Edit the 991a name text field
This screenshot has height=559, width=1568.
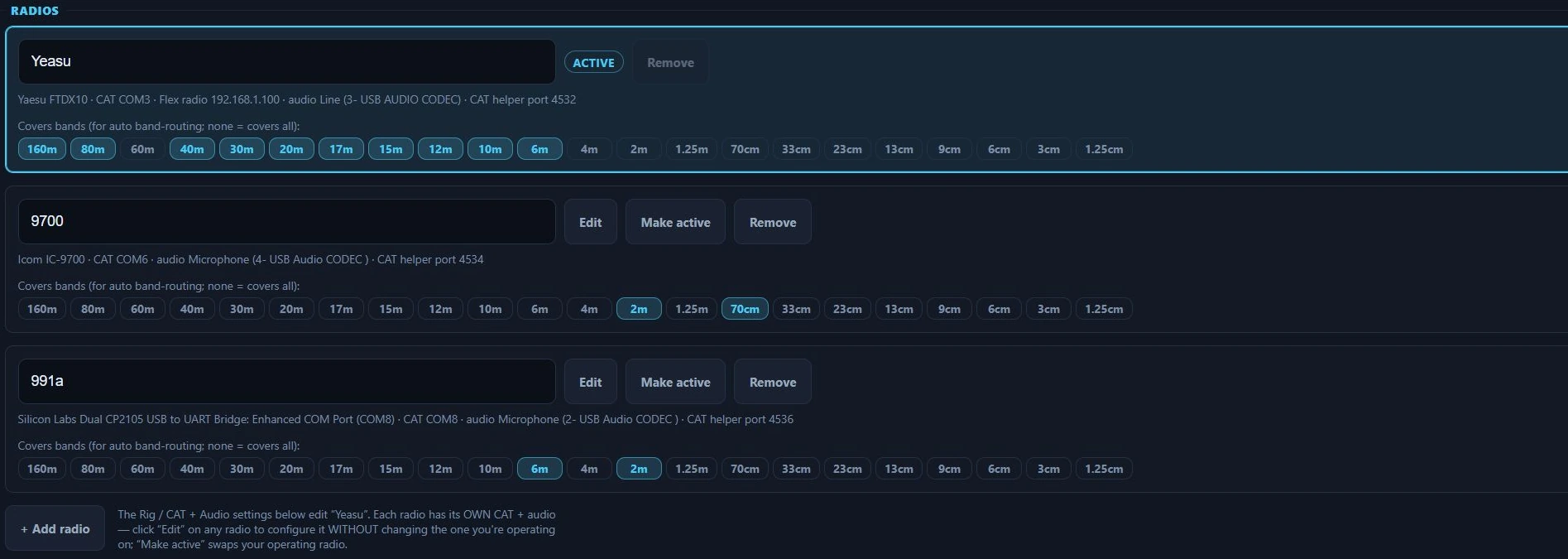tap(286, 381)
